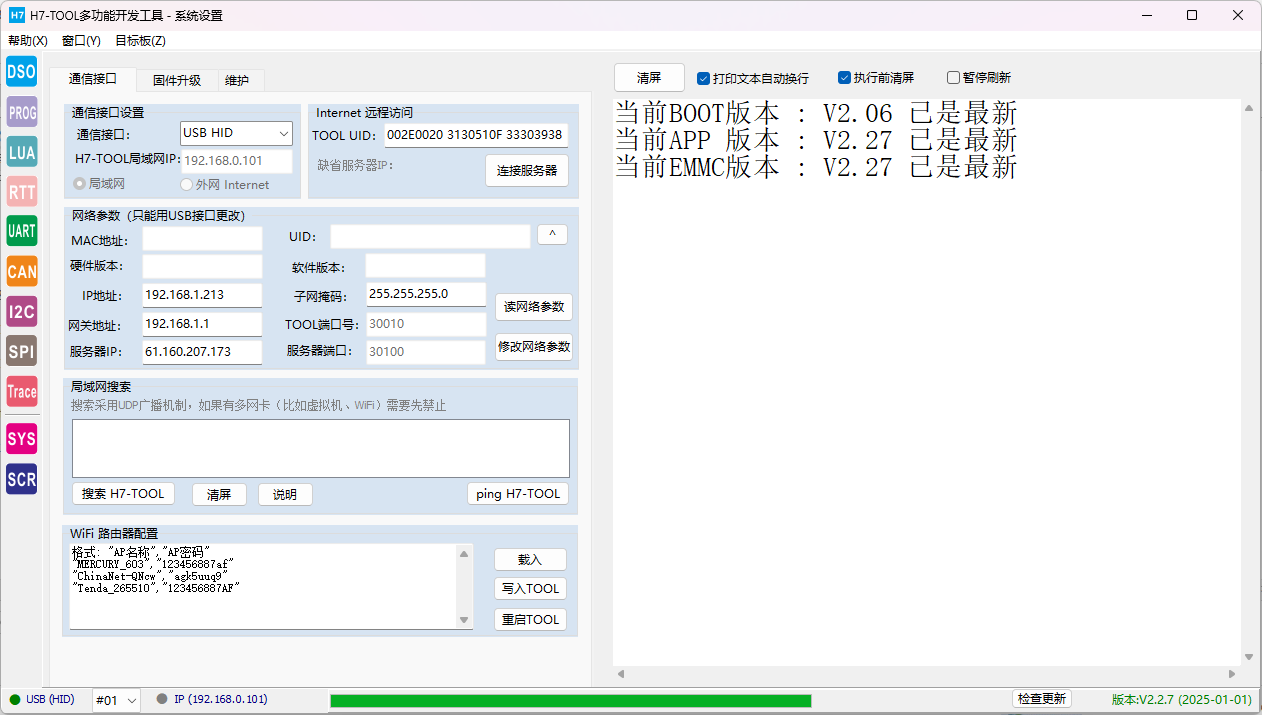Click the green progress bar
Screen dimensions: 1262x715
pos(570,700)
